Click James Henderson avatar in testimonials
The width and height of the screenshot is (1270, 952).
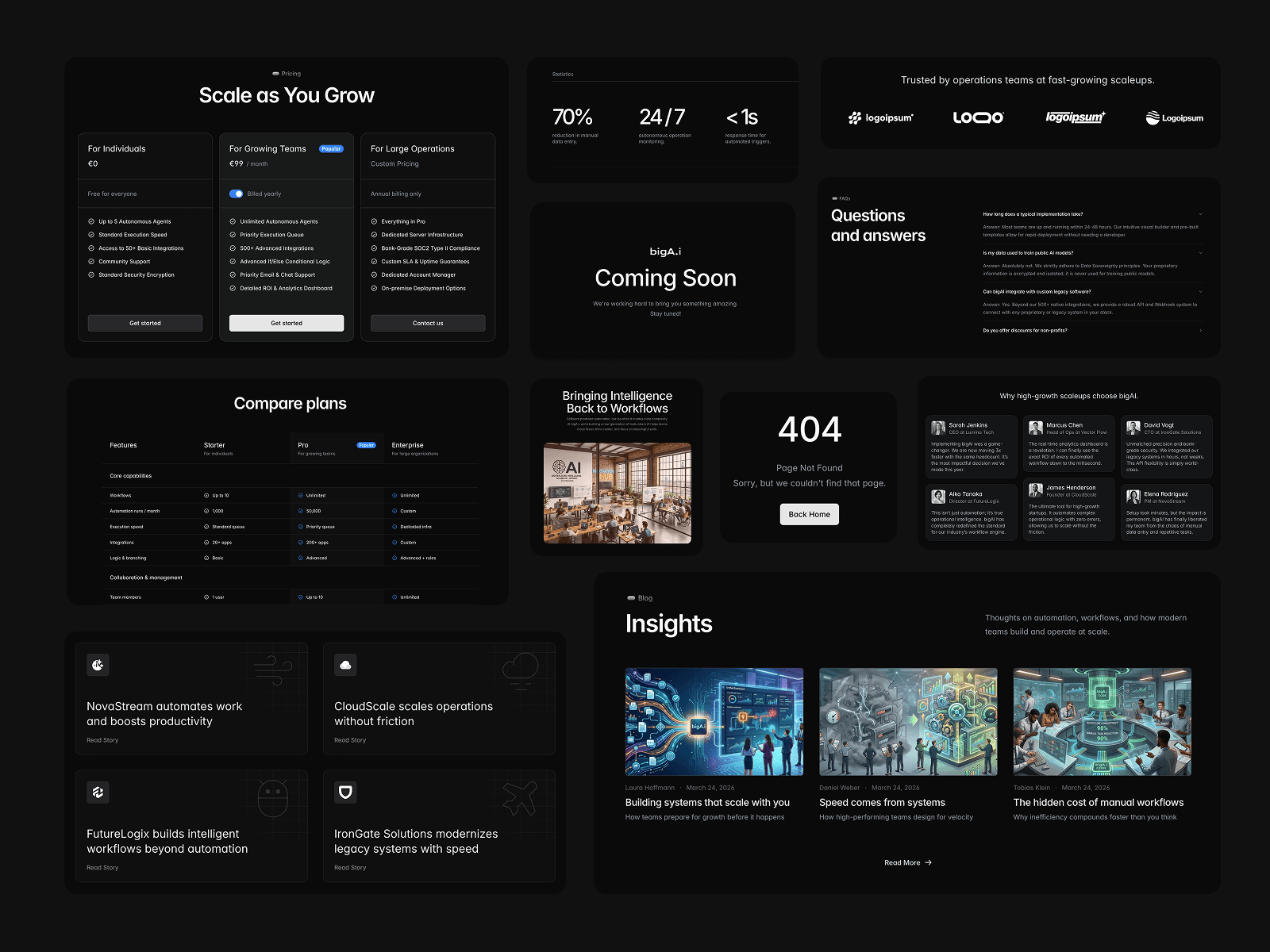coord(1036,490)
